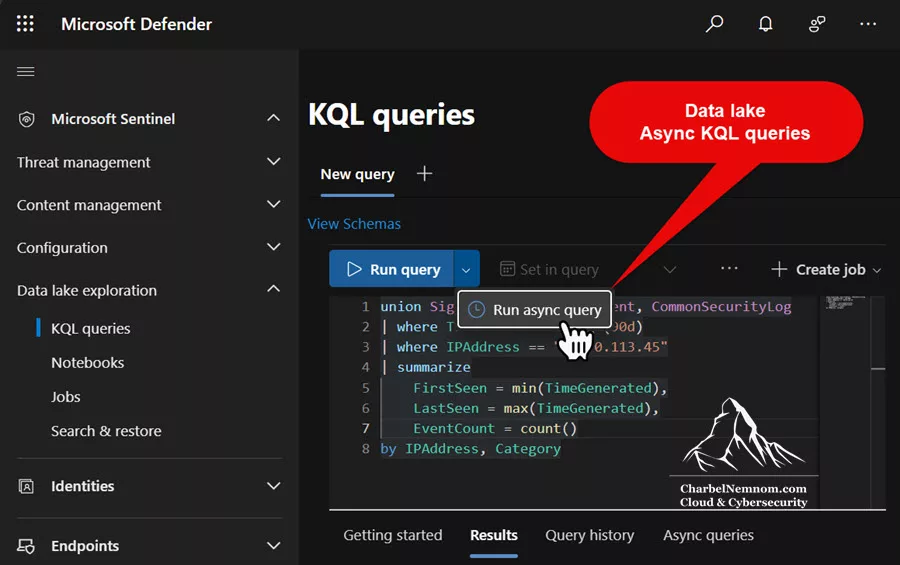Switch to Results tab
Viewport: 900px width, 565px height.
494,535
